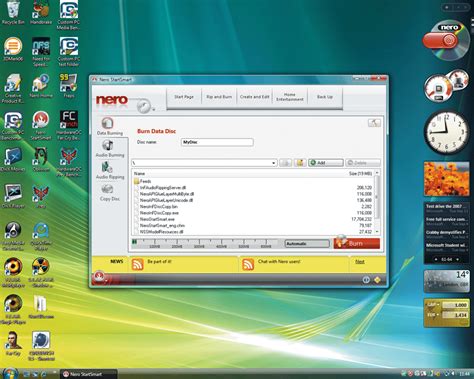Open HardwareOC Far Cry benchmark shortcut
The image size is (474, 379).
click(69, 125)
